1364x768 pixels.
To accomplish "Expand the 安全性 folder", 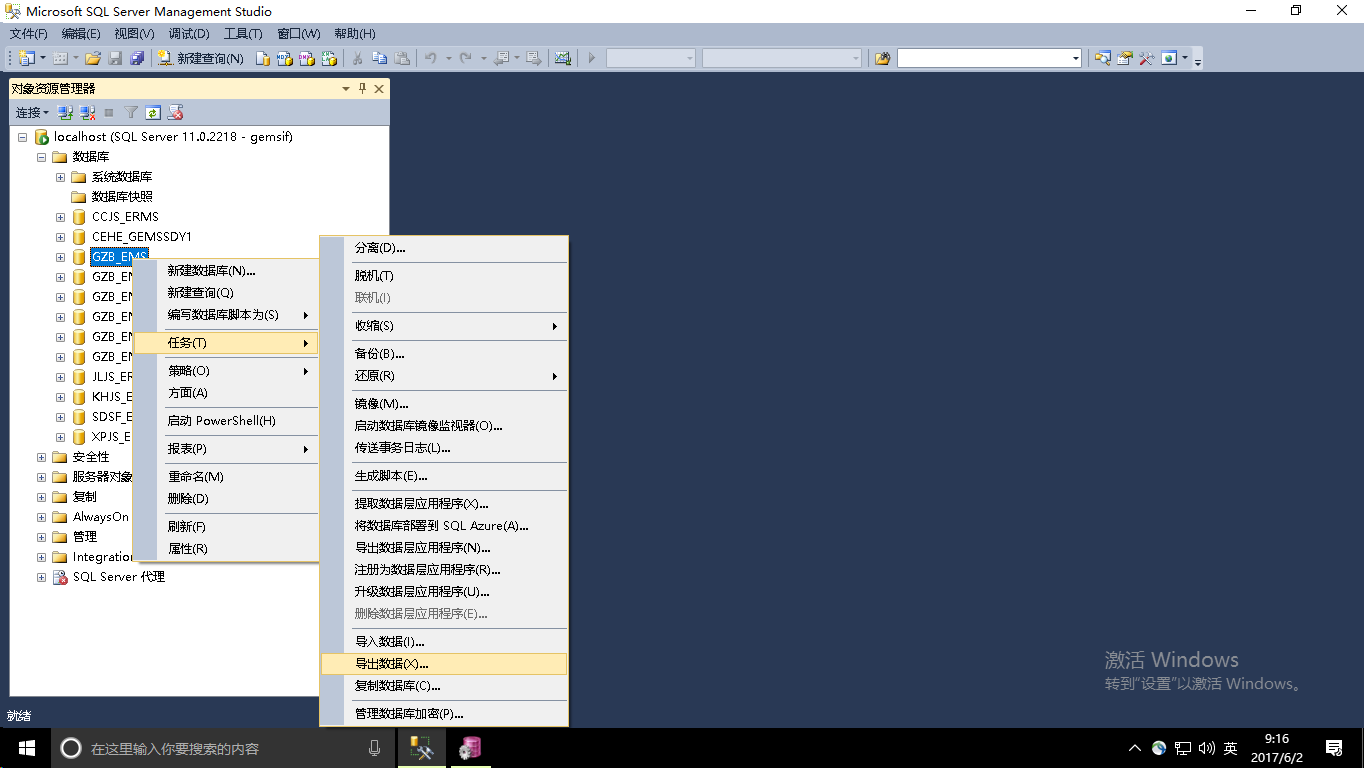I will [x=42, y=457].
